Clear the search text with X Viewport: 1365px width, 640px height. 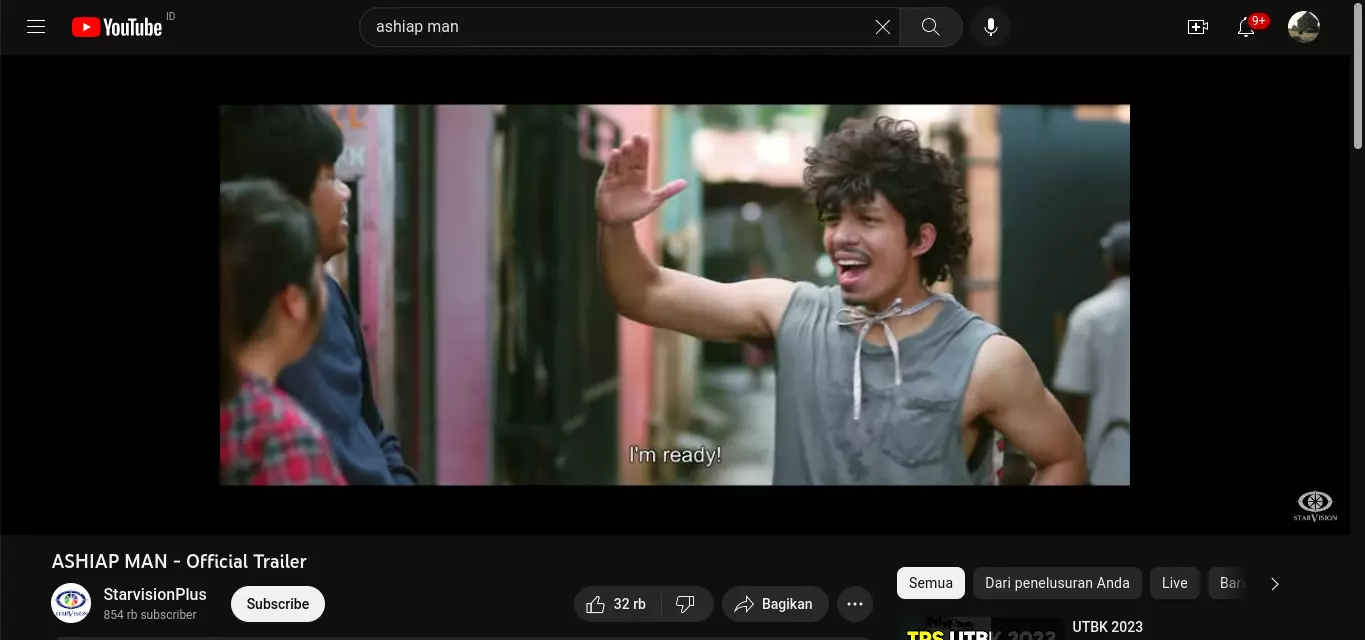883,27
